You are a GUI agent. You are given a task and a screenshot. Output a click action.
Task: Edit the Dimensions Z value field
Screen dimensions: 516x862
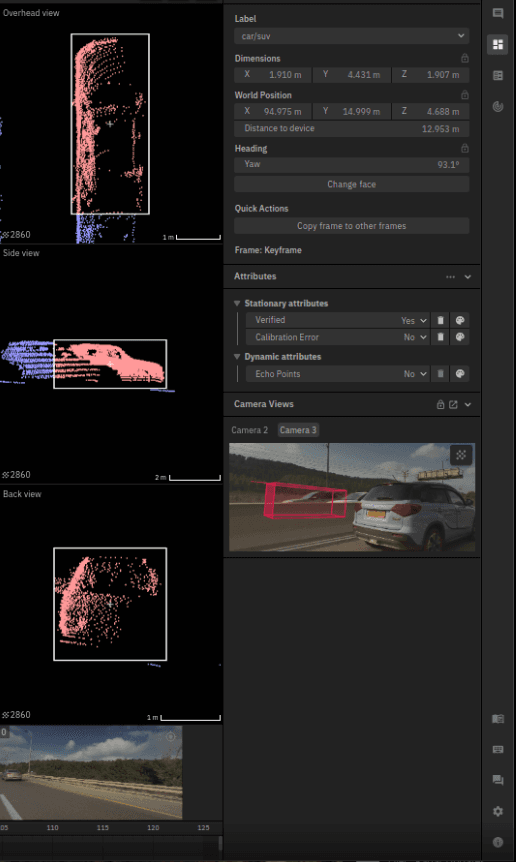click(431, 75)
